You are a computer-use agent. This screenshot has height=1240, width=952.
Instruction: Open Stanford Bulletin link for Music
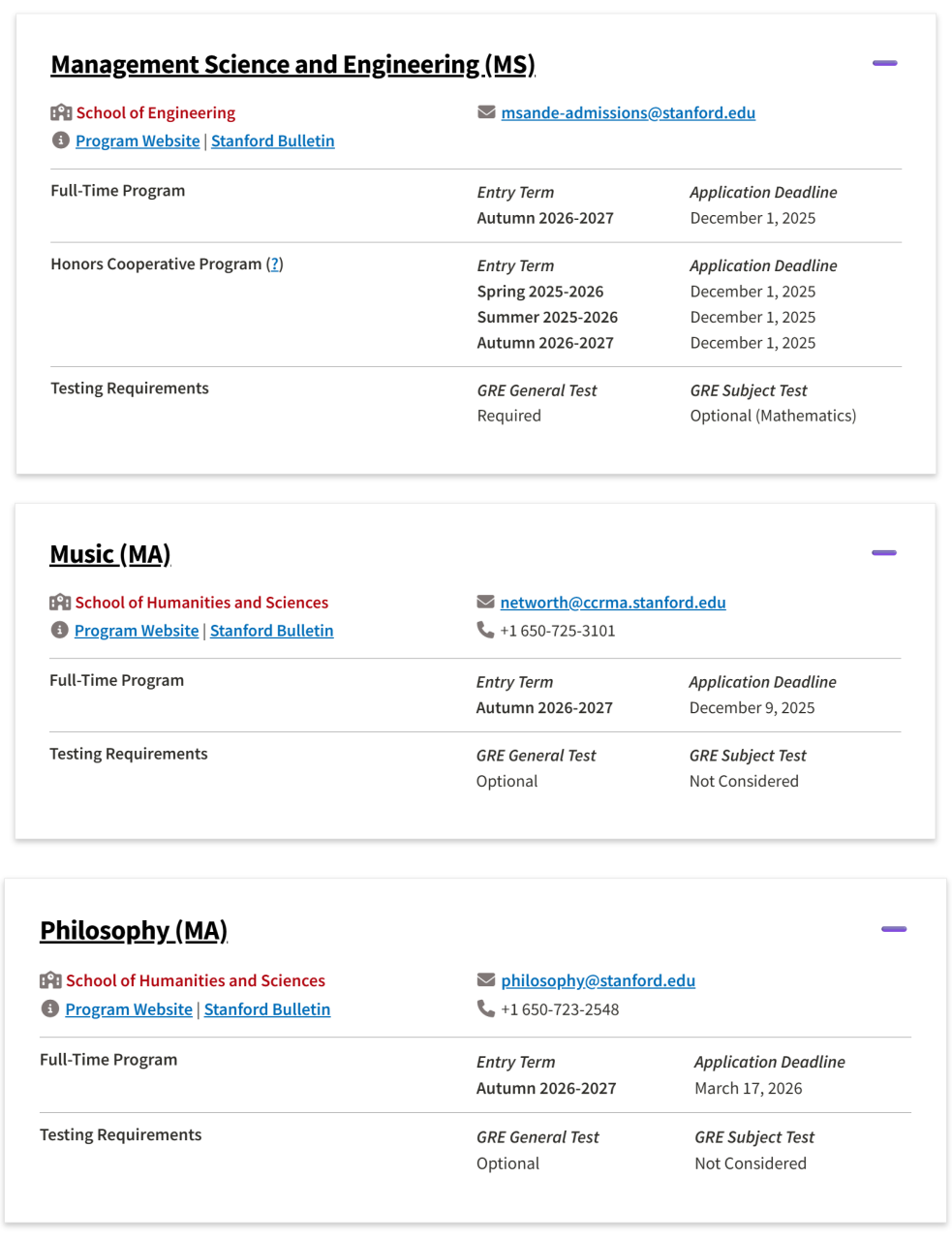[271, 631]
